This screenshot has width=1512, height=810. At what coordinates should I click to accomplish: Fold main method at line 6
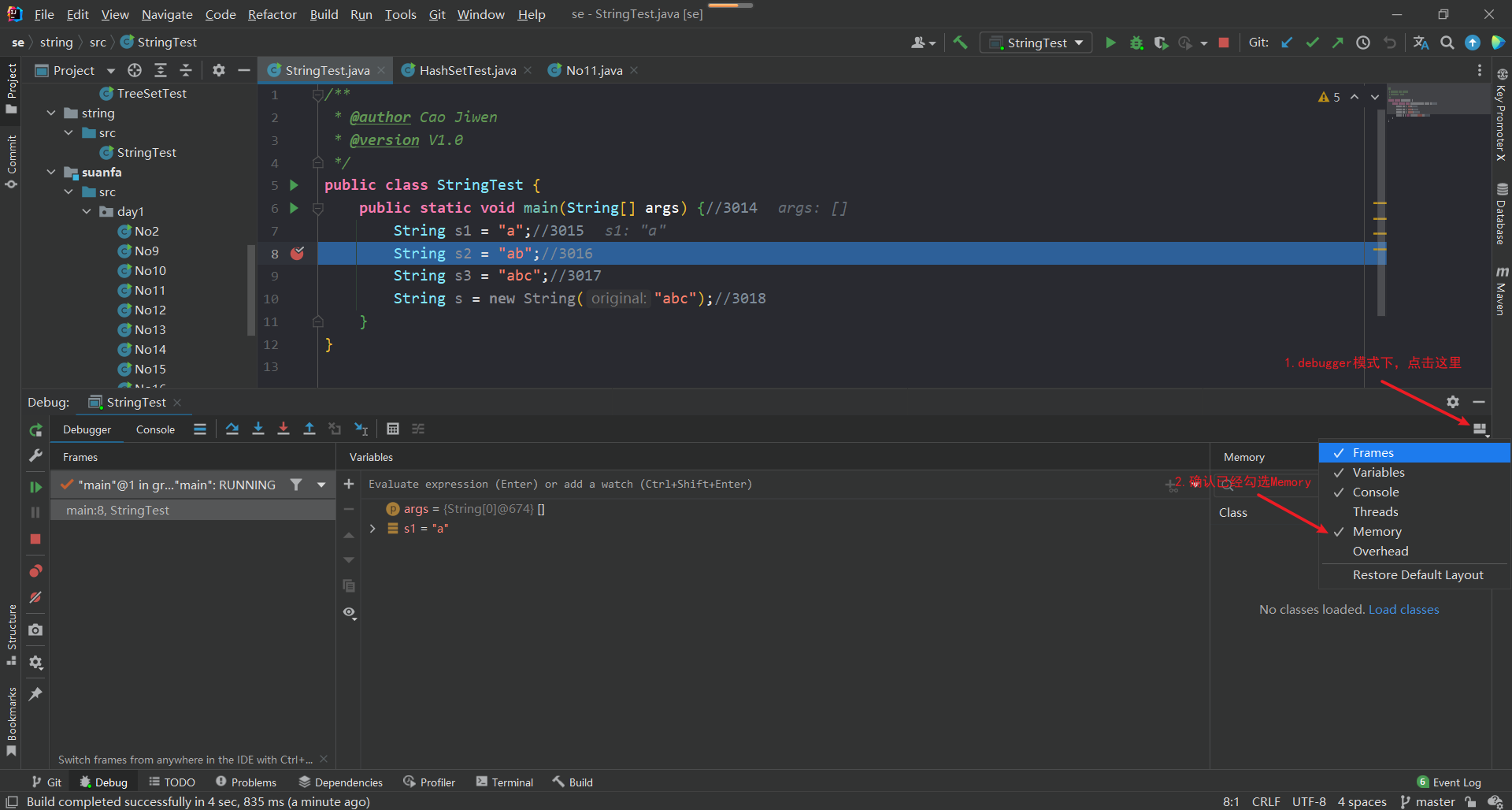click(318, 208)
